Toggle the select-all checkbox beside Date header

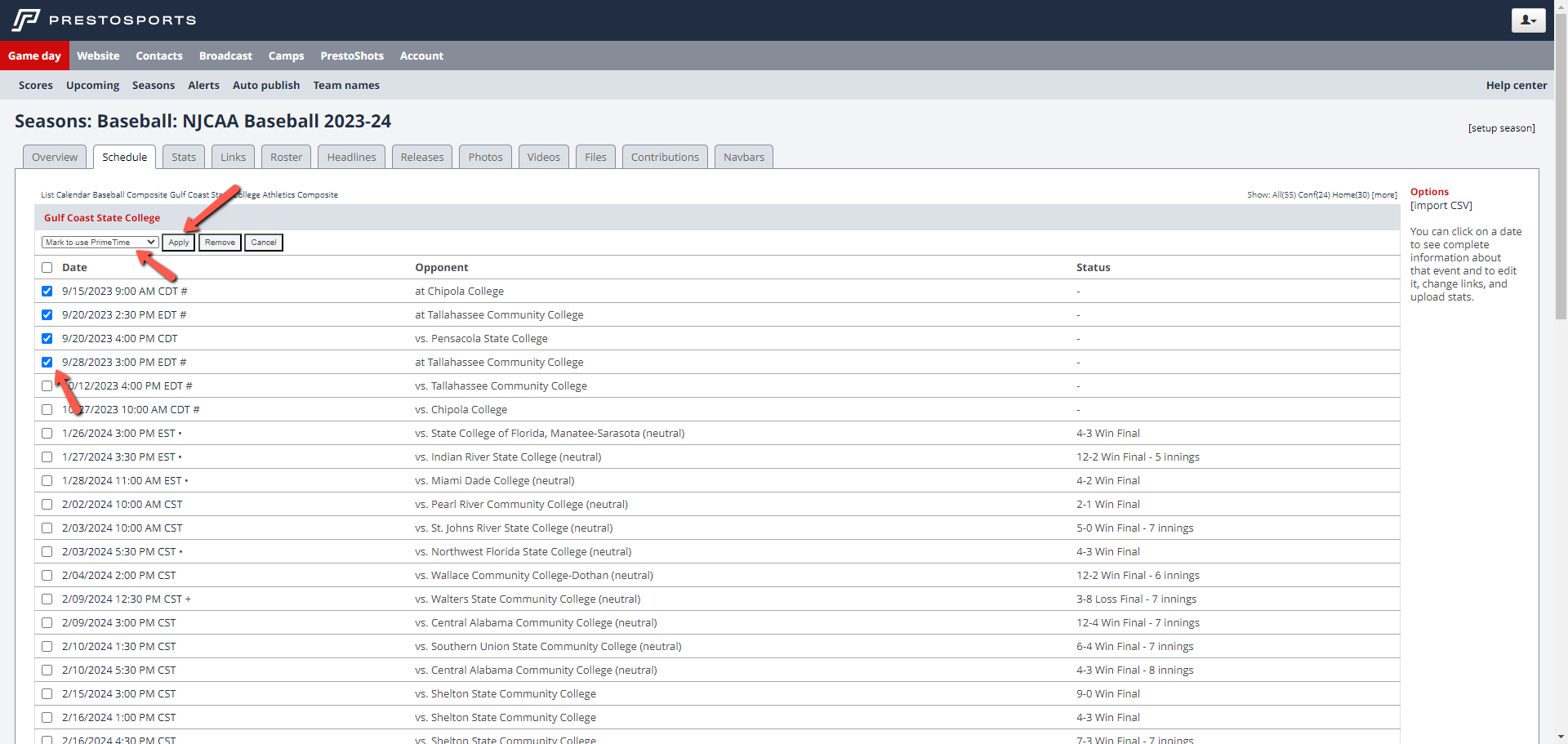tap(47, 268)
